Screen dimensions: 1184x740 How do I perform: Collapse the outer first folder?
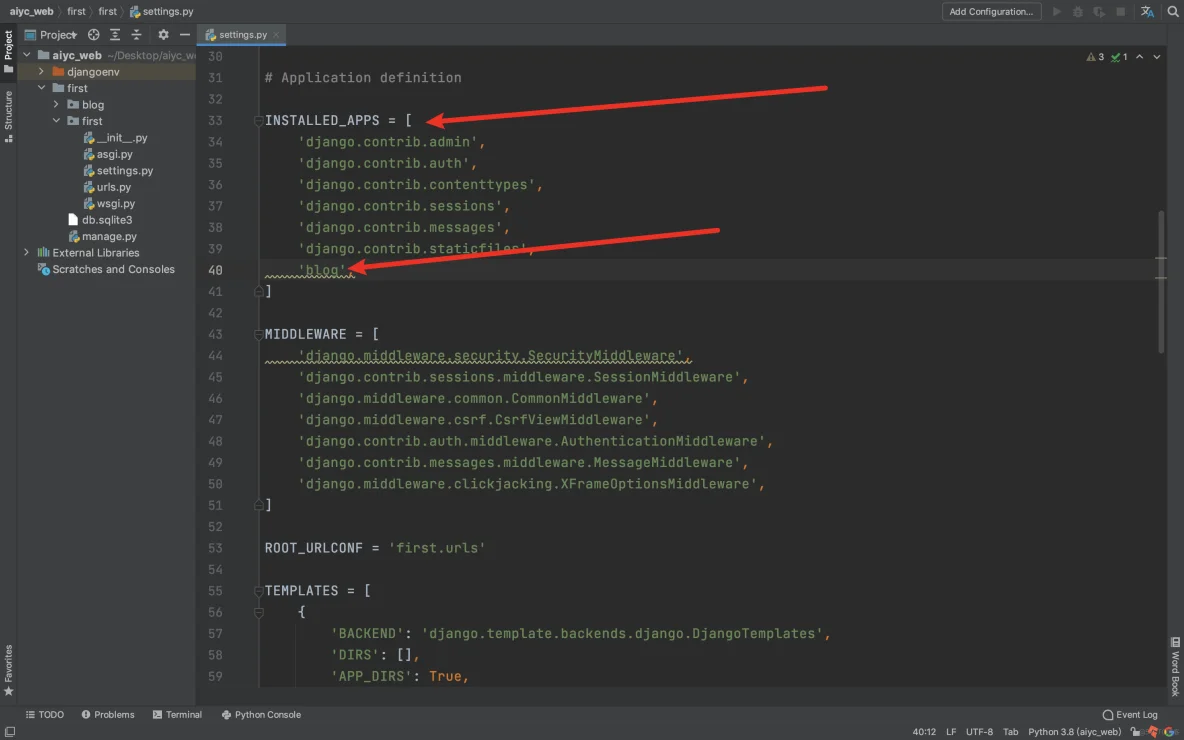click(42, 88)
